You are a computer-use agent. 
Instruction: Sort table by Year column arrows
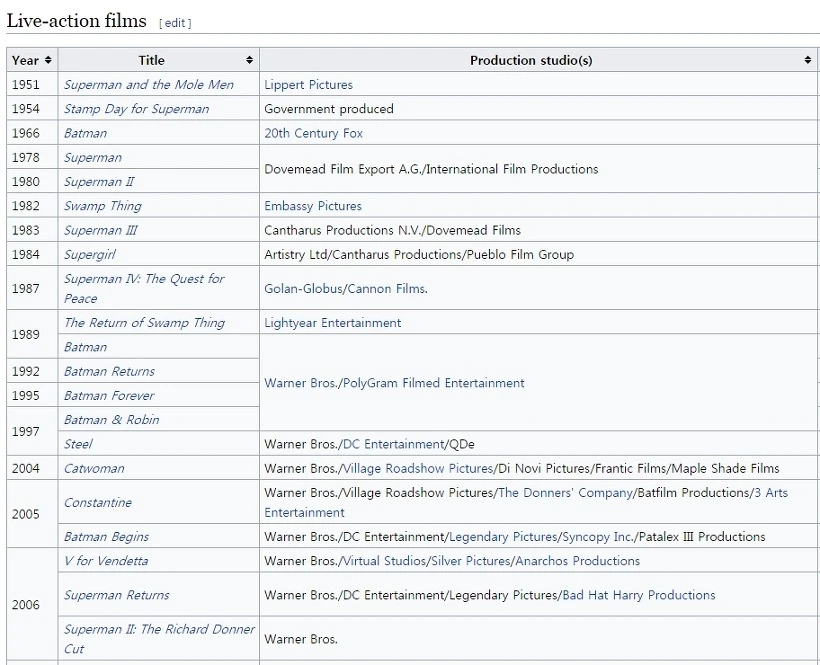(x=48, y=60)
